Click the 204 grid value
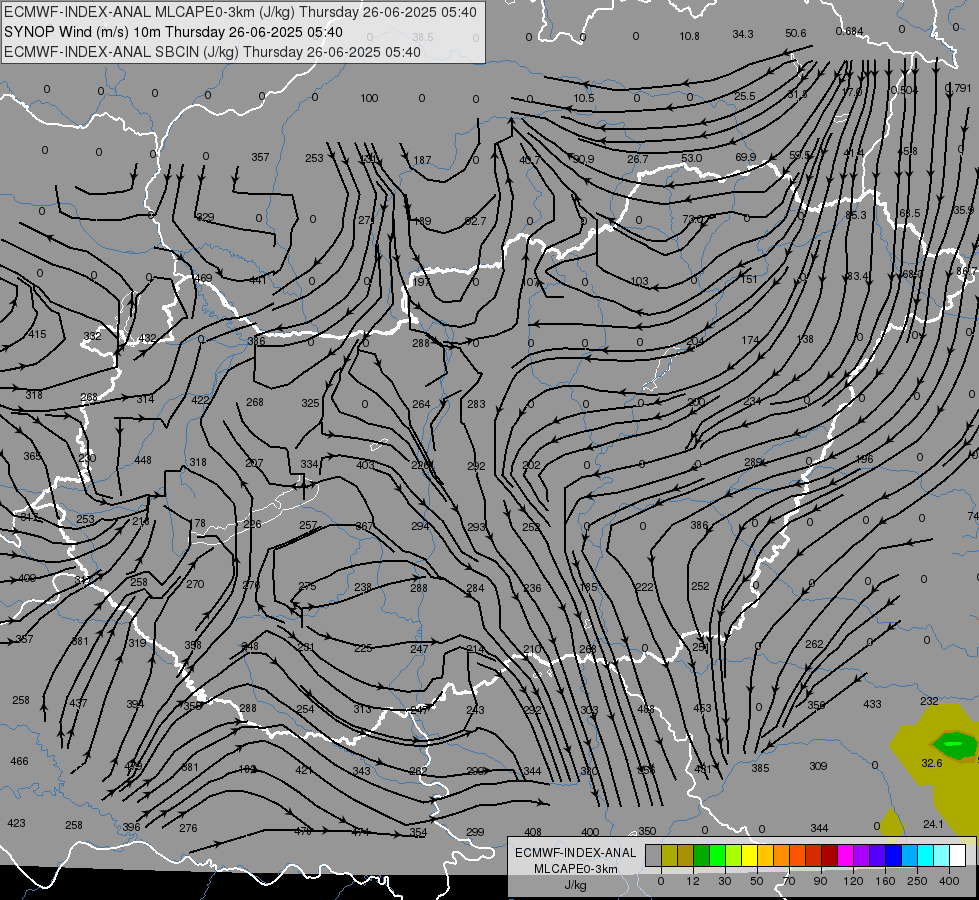 pyautogui.click(x=695, y=341)
